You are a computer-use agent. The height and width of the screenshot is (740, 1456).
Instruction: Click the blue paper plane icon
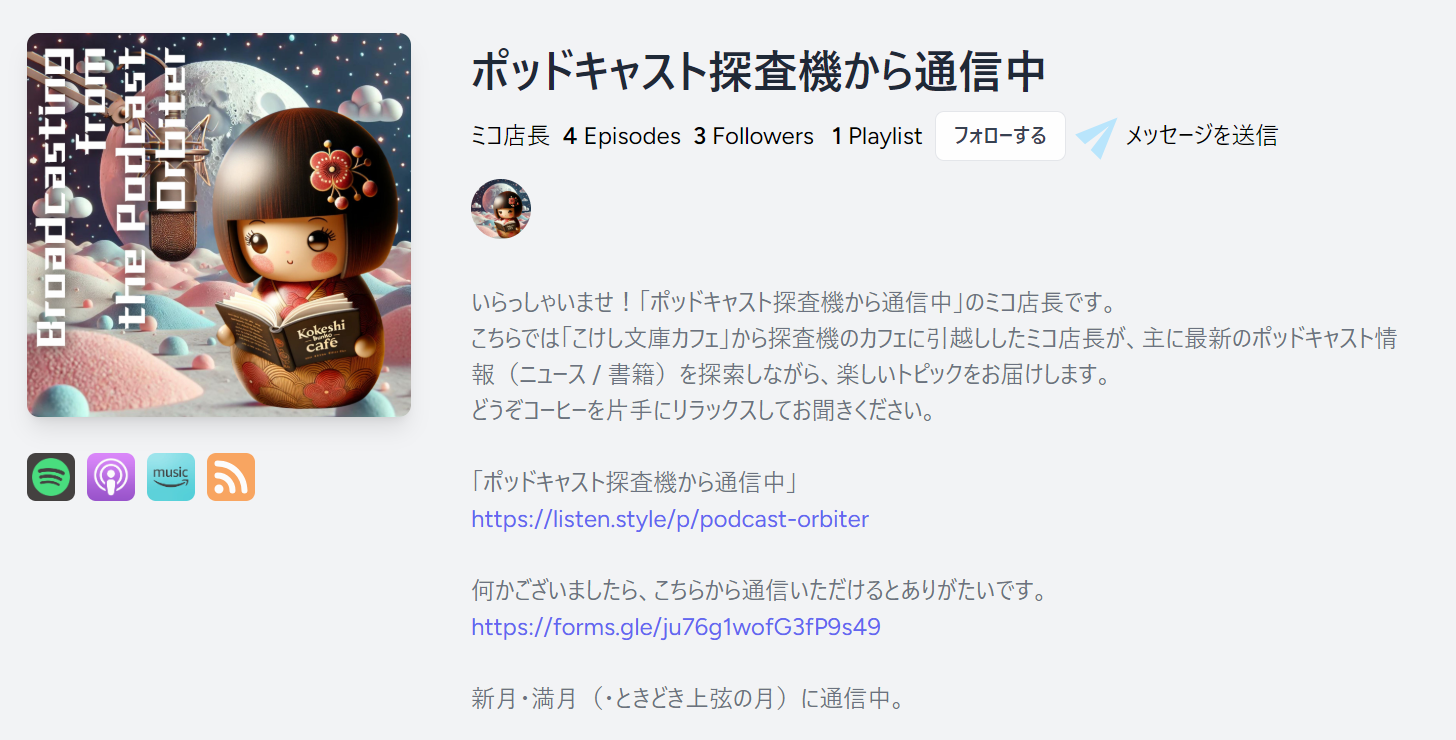1096,137
